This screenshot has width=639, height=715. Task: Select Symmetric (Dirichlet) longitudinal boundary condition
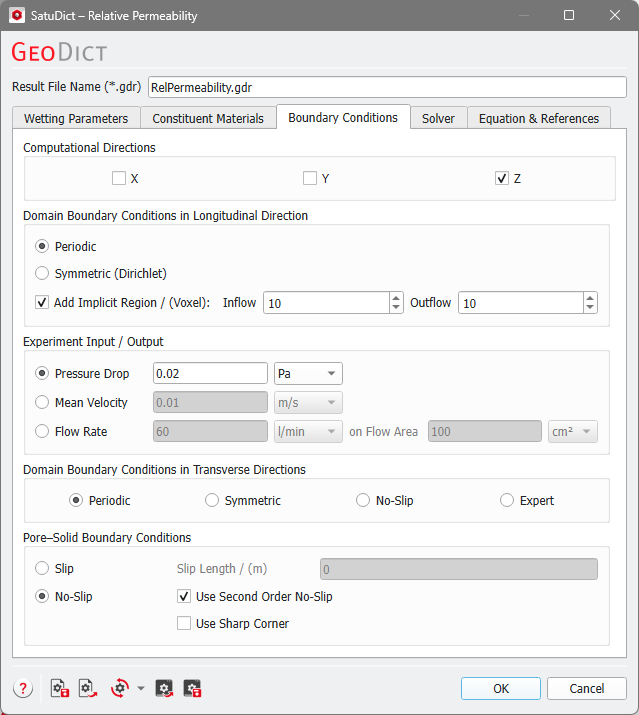pos(42,273)
